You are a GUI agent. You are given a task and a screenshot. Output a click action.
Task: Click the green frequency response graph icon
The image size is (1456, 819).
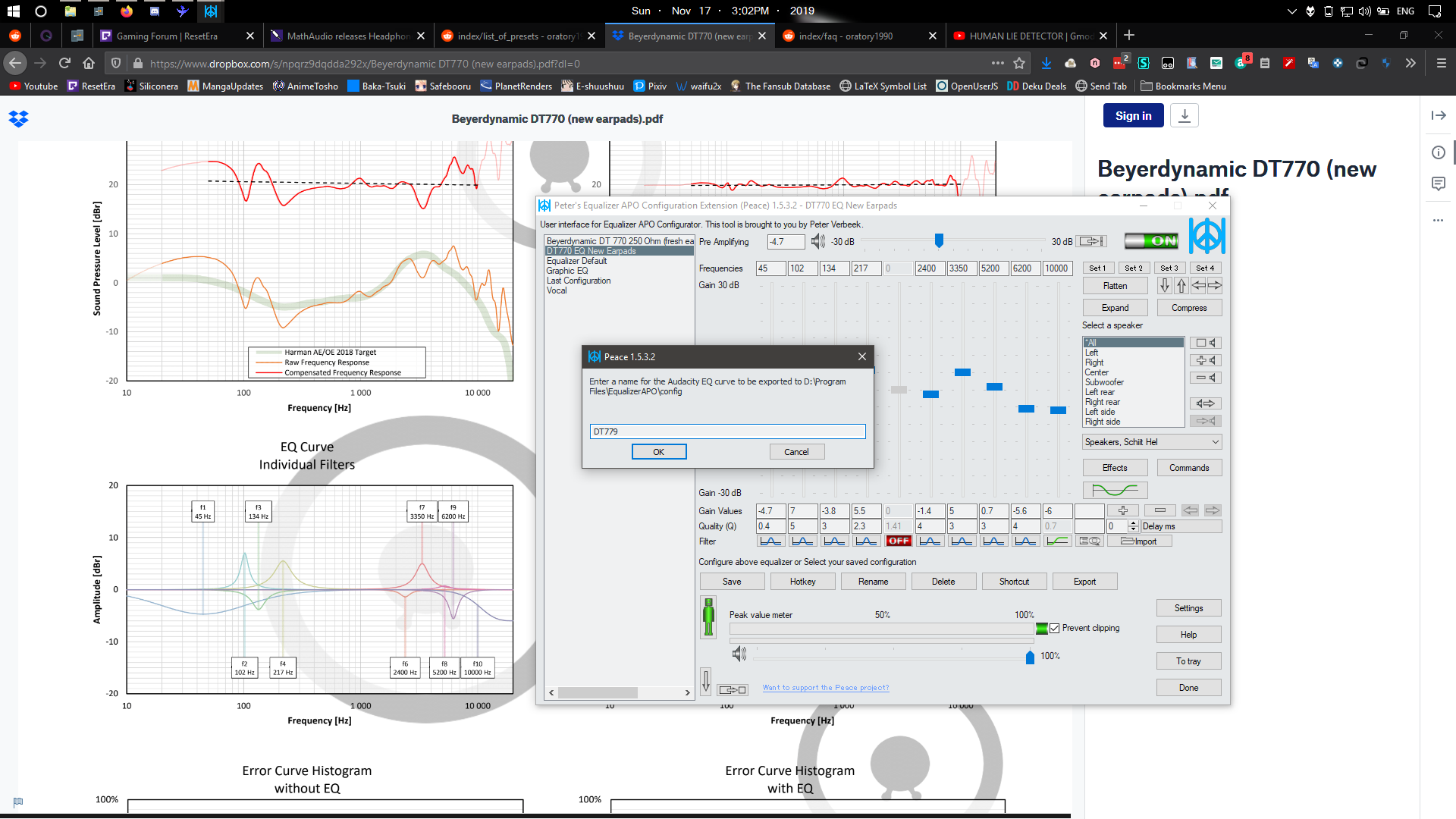coord(1114,490)
